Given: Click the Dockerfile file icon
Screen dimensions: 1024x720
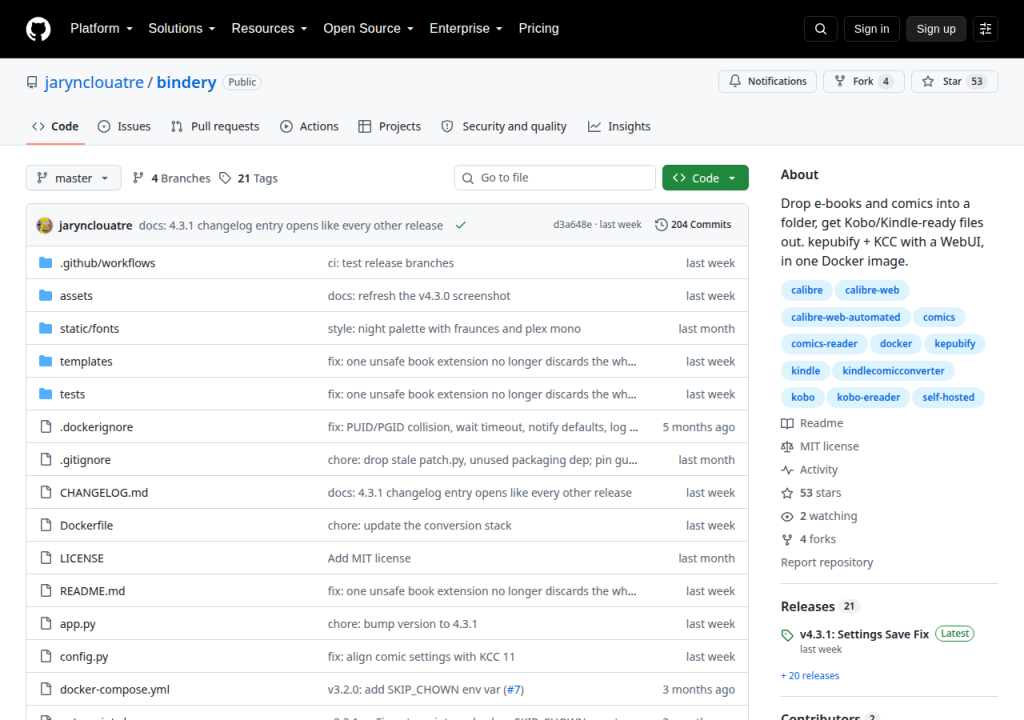Looking at the screenshot, I should [46, 525].
